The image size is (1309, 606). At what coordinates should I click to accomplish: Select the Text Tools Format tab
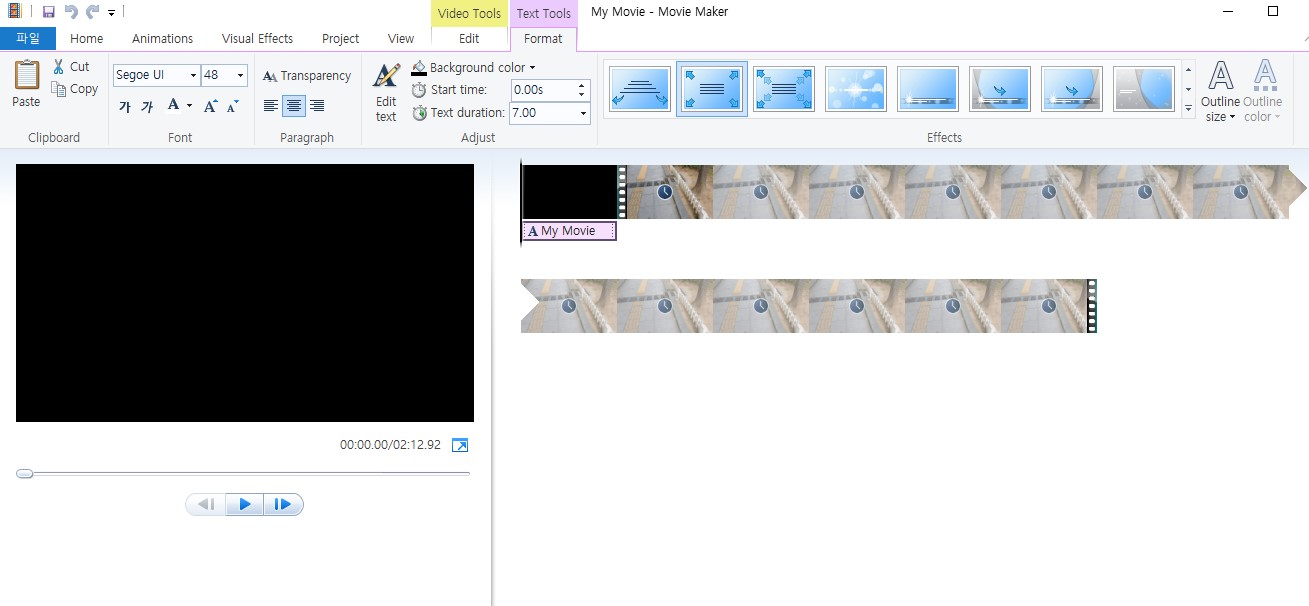tap(543, 39)
